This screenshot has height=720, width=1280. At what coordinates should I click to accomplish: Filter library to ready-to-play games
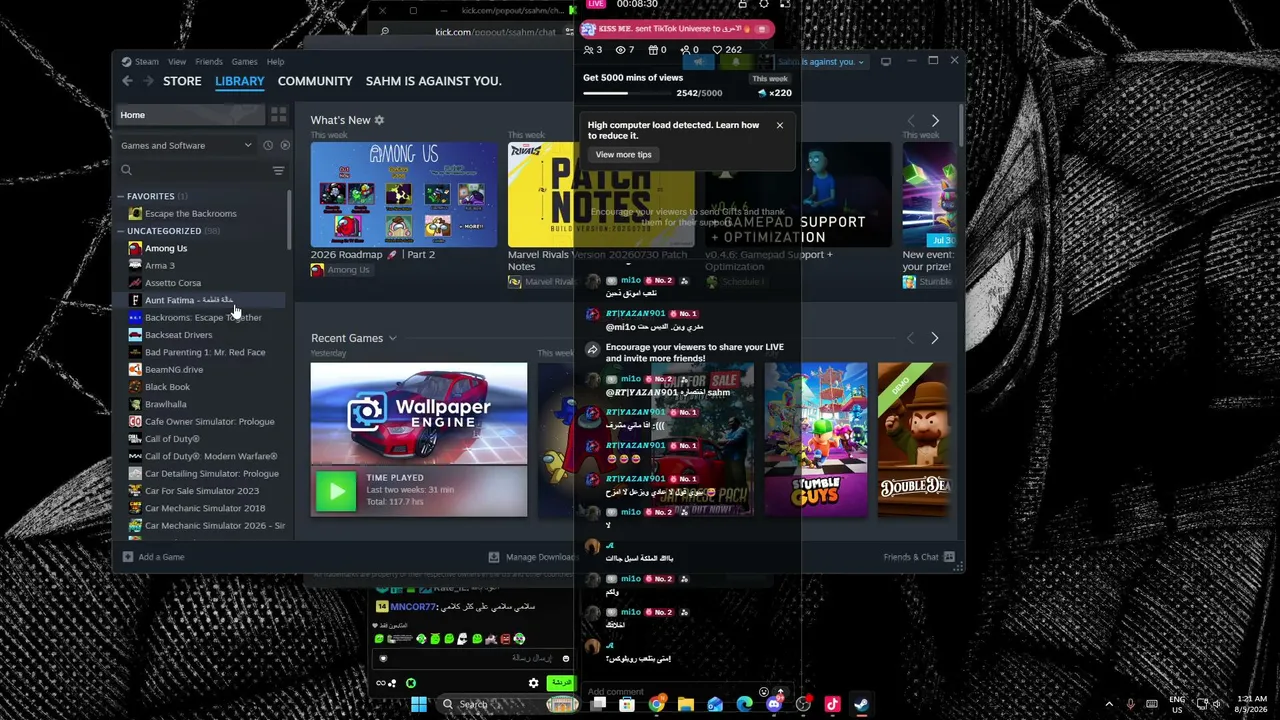[x=285, y=145]
